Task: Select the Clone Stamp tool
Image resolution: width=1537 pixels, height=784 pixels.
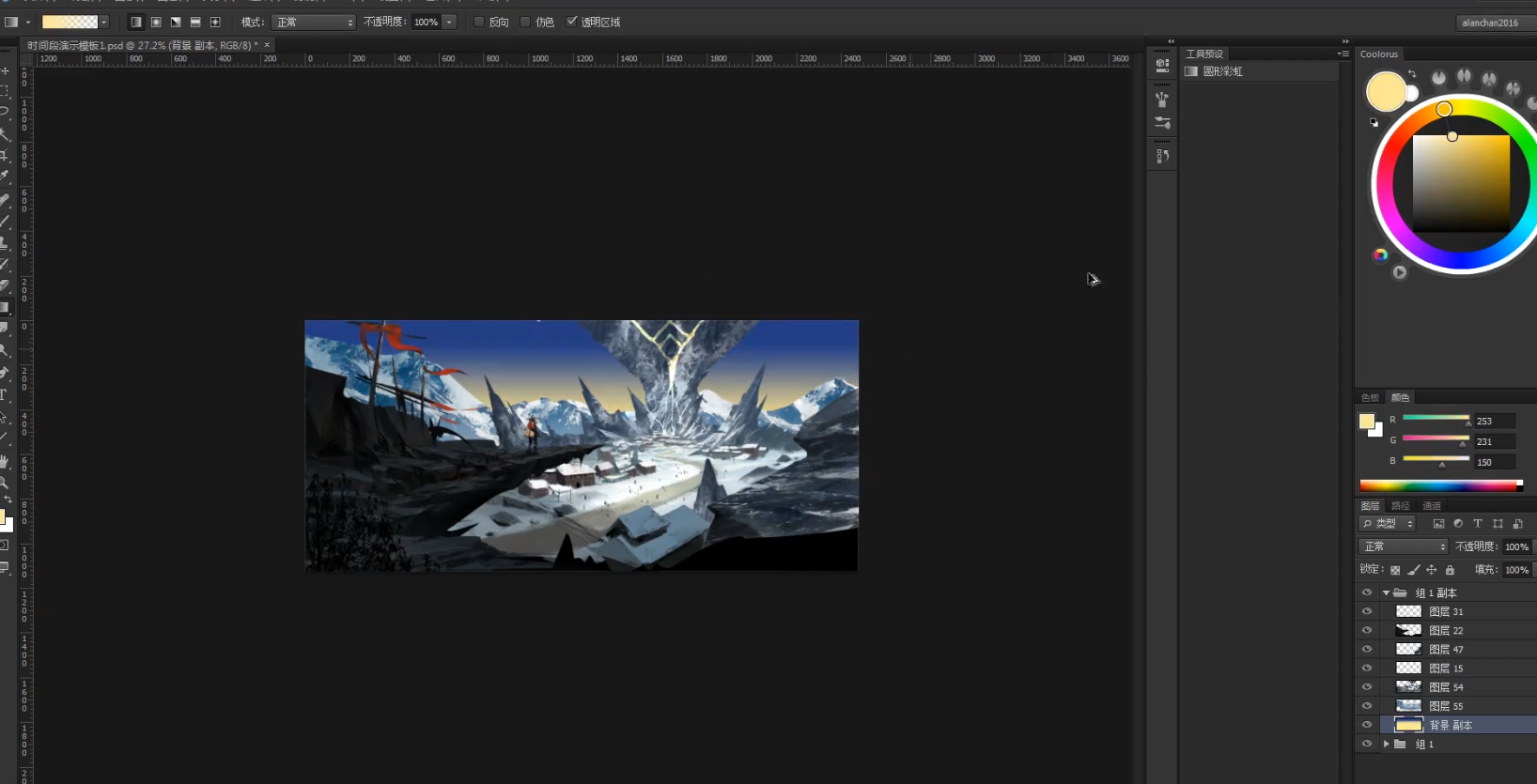Action: click(5, 243)
